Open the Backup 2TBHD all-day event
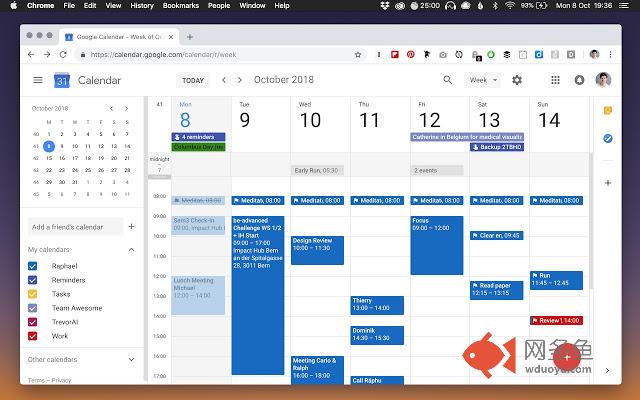640x400 pixels. click(497, 147)
